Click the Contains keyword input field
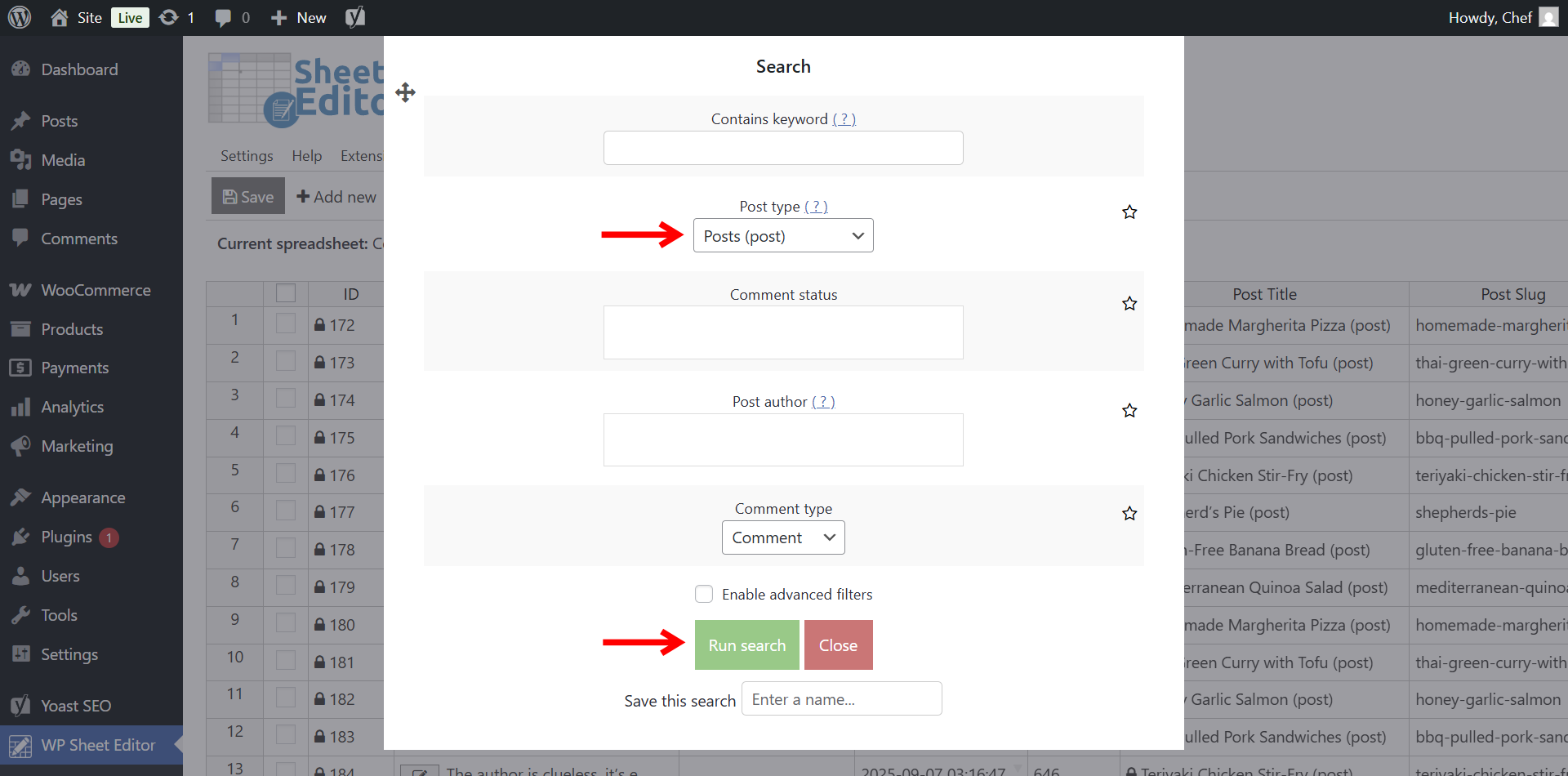The height and width of the screenshot is (776, 1568). [x=783, y=148]
